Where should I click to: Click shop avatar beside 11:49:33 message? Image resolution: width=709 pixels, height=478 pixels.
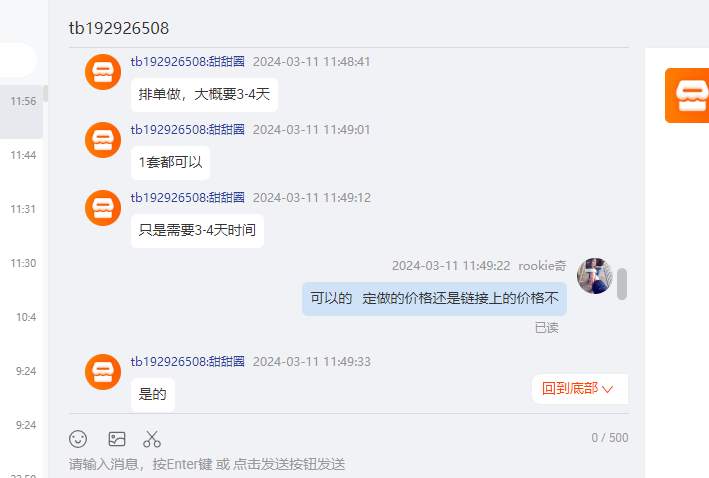pos(103,372)
